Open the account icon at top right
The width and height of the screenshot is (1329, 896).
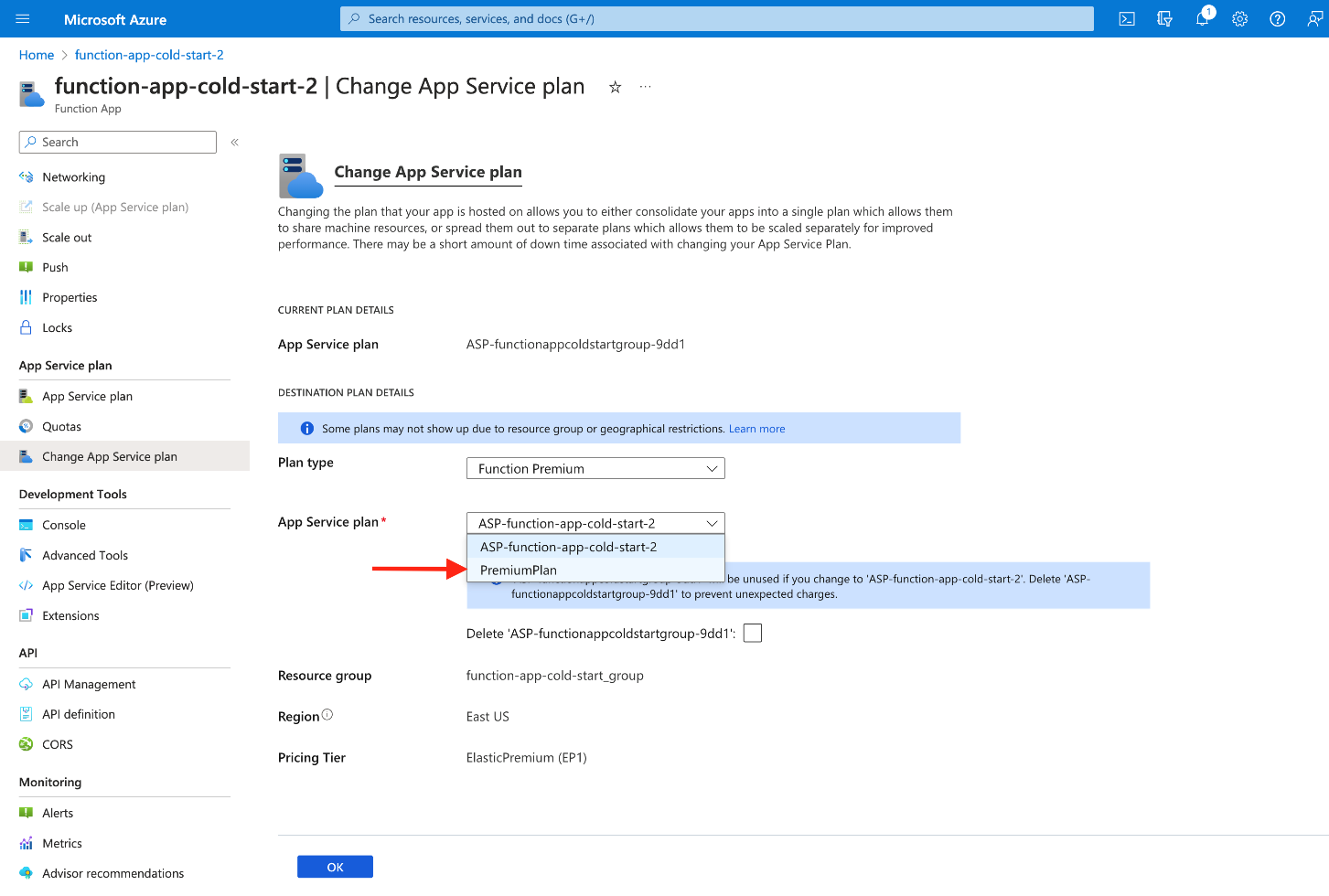click(x=1314, y=18)
